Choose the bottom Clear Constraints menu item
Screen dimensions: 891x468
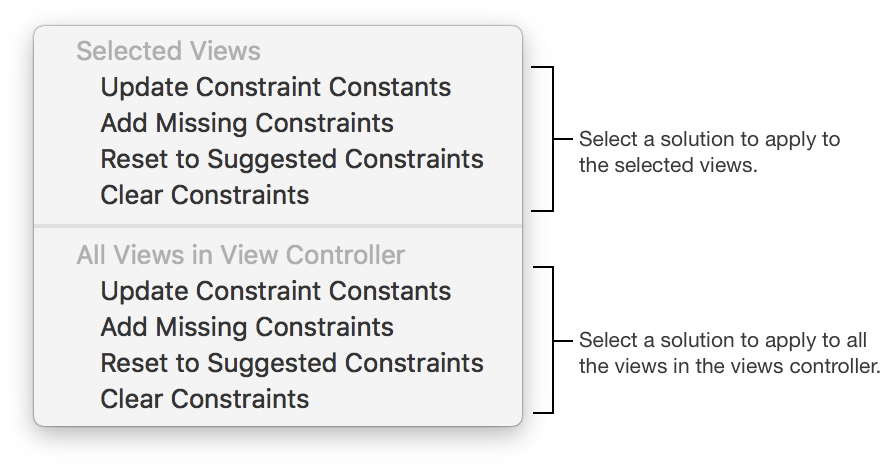coord(204,399)
